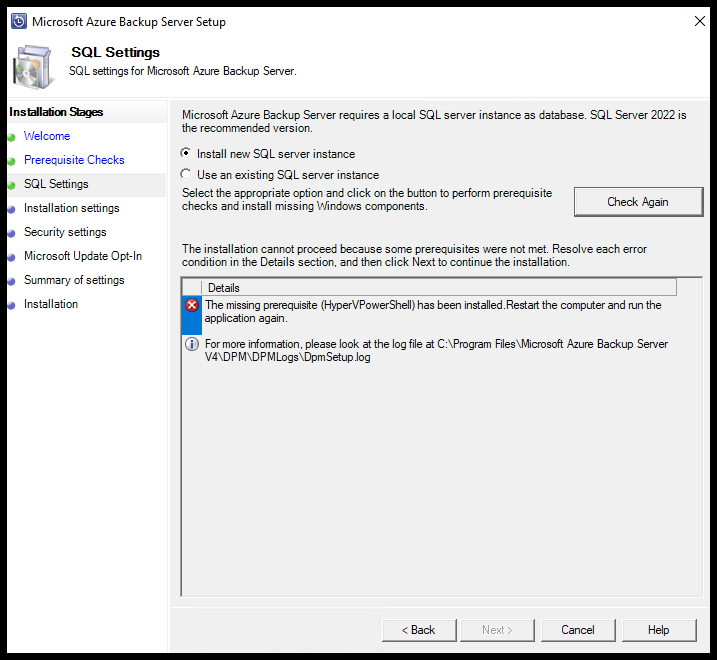Click the blue bullet beside Microsoft Update Opt-In
The height and width of the screenshot is (660, 717).
click(x=12, y=258)
